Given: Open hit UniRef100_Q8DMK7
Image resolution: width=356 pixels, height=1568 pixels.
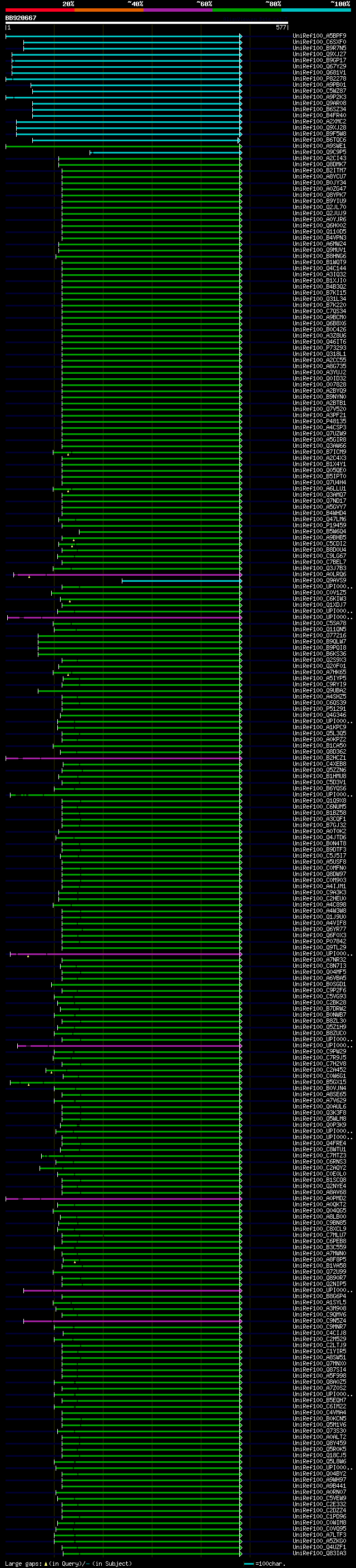Looking at the screenshot, I should (319, 164).
